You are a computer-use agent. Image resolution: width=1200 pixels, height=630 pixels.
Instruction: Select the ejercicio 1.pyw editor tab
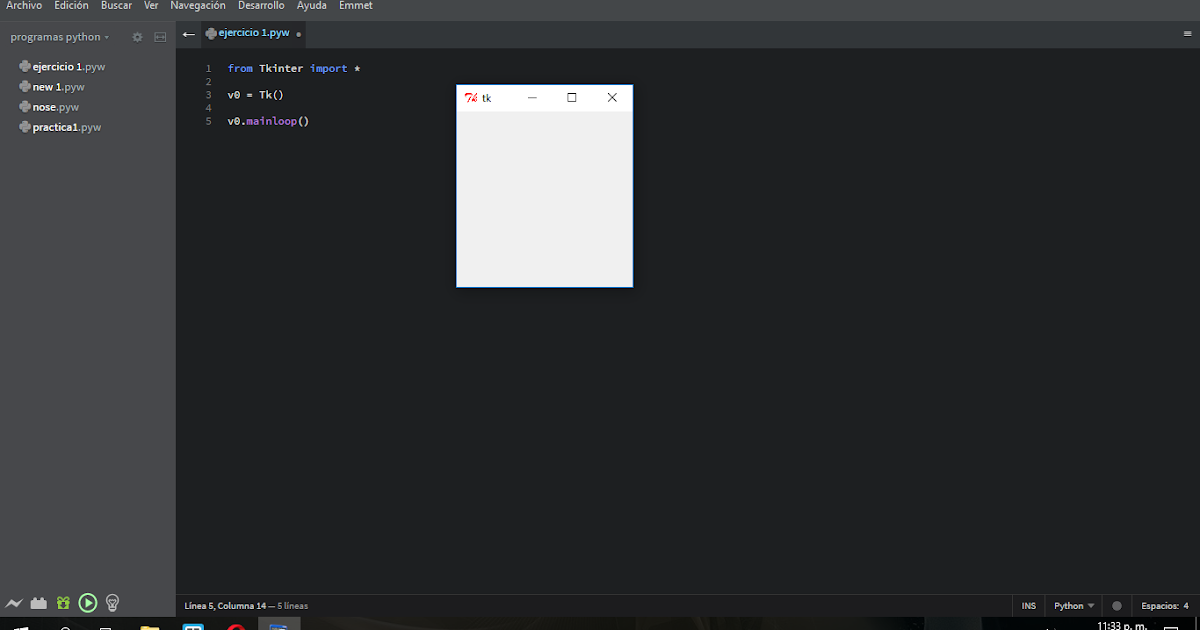click(253, 33)
